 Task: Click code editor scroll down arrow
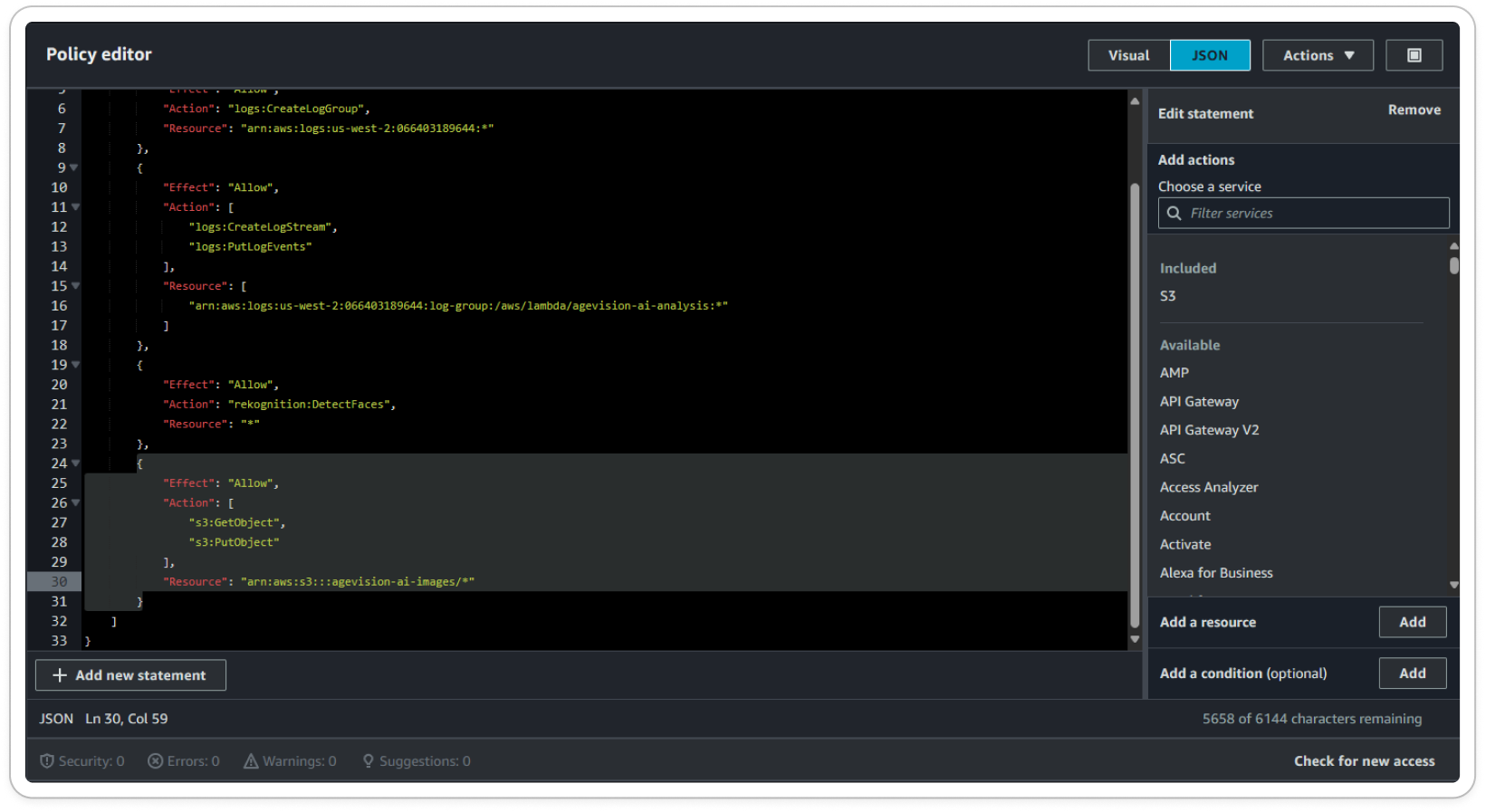click(1135, 639)
